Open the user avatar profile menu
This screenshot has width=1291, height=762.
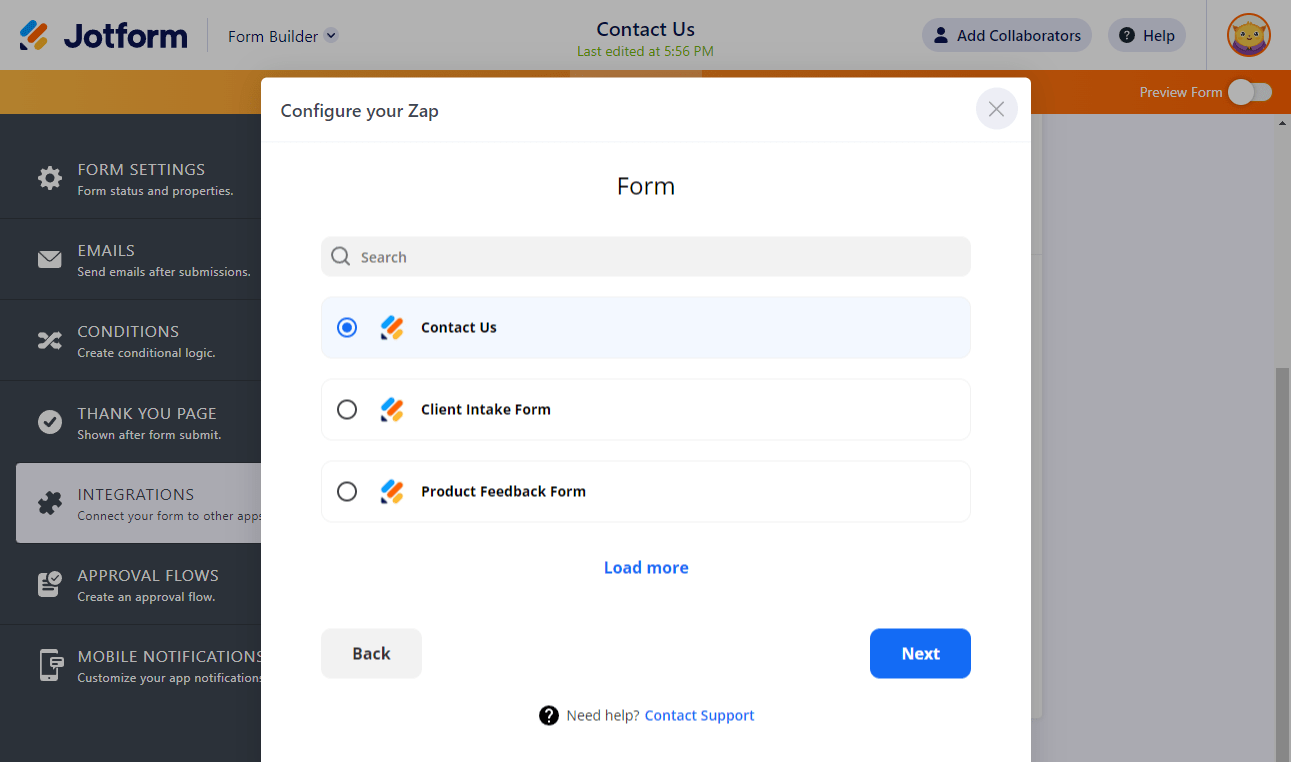1248,36
